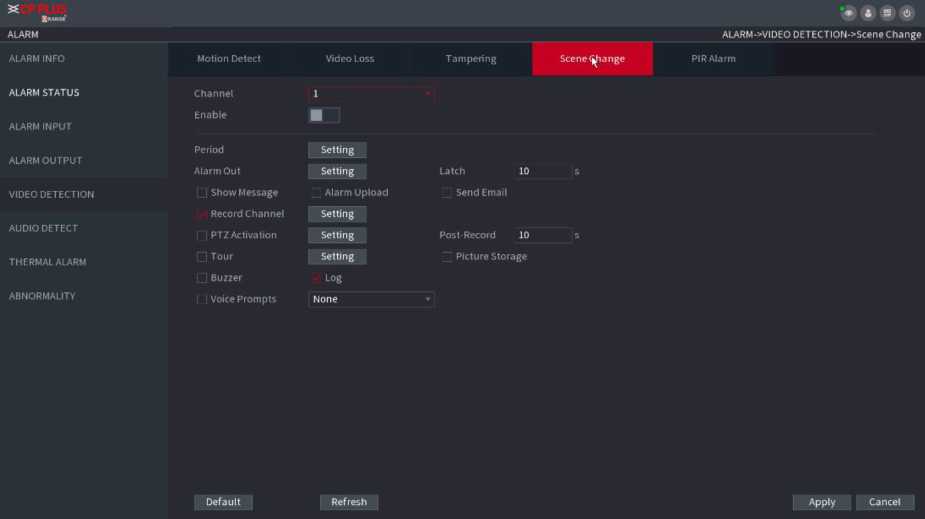
Task: Open the user account icon
Action: [x=868, y=13]
